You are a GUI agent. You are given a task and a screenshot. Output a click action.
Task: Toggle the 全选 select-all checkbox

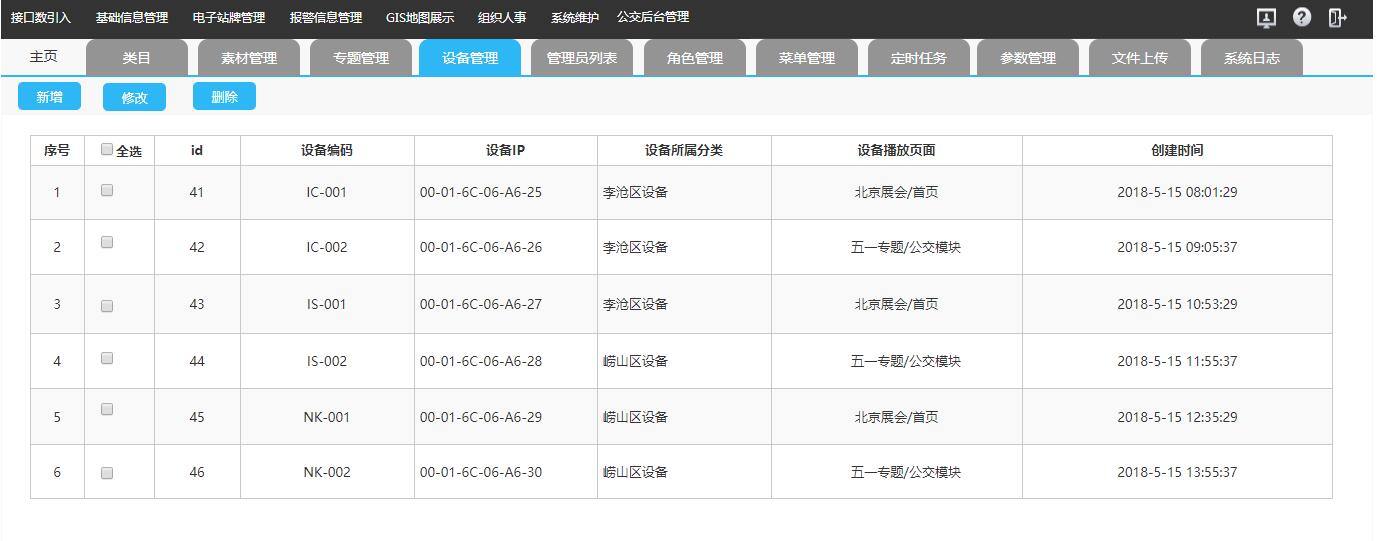(x=108, y=150)
